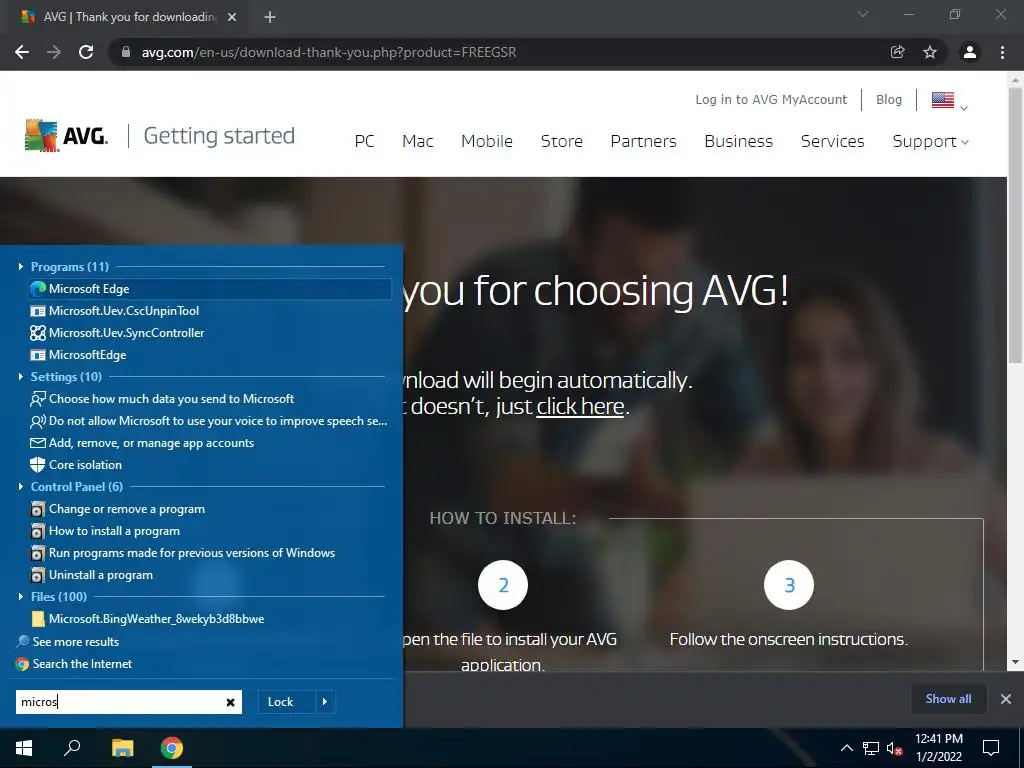Open Microsoft Edge from search results
The image size is (1024, 768).
(210, 289)
